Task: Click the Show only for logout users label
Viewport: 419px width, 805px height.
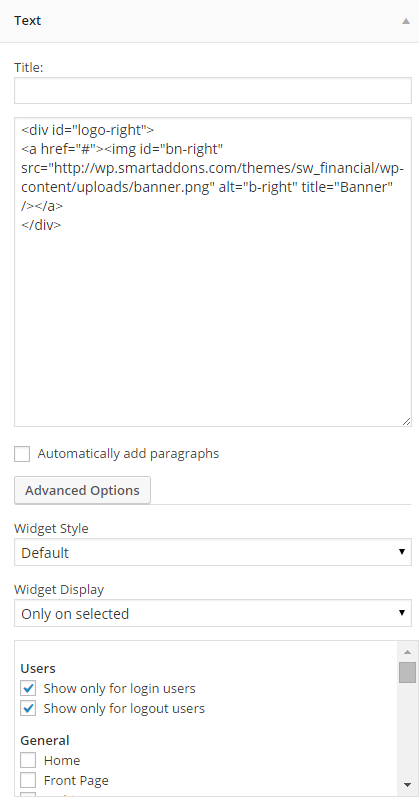Action: (x=124, y=708)
